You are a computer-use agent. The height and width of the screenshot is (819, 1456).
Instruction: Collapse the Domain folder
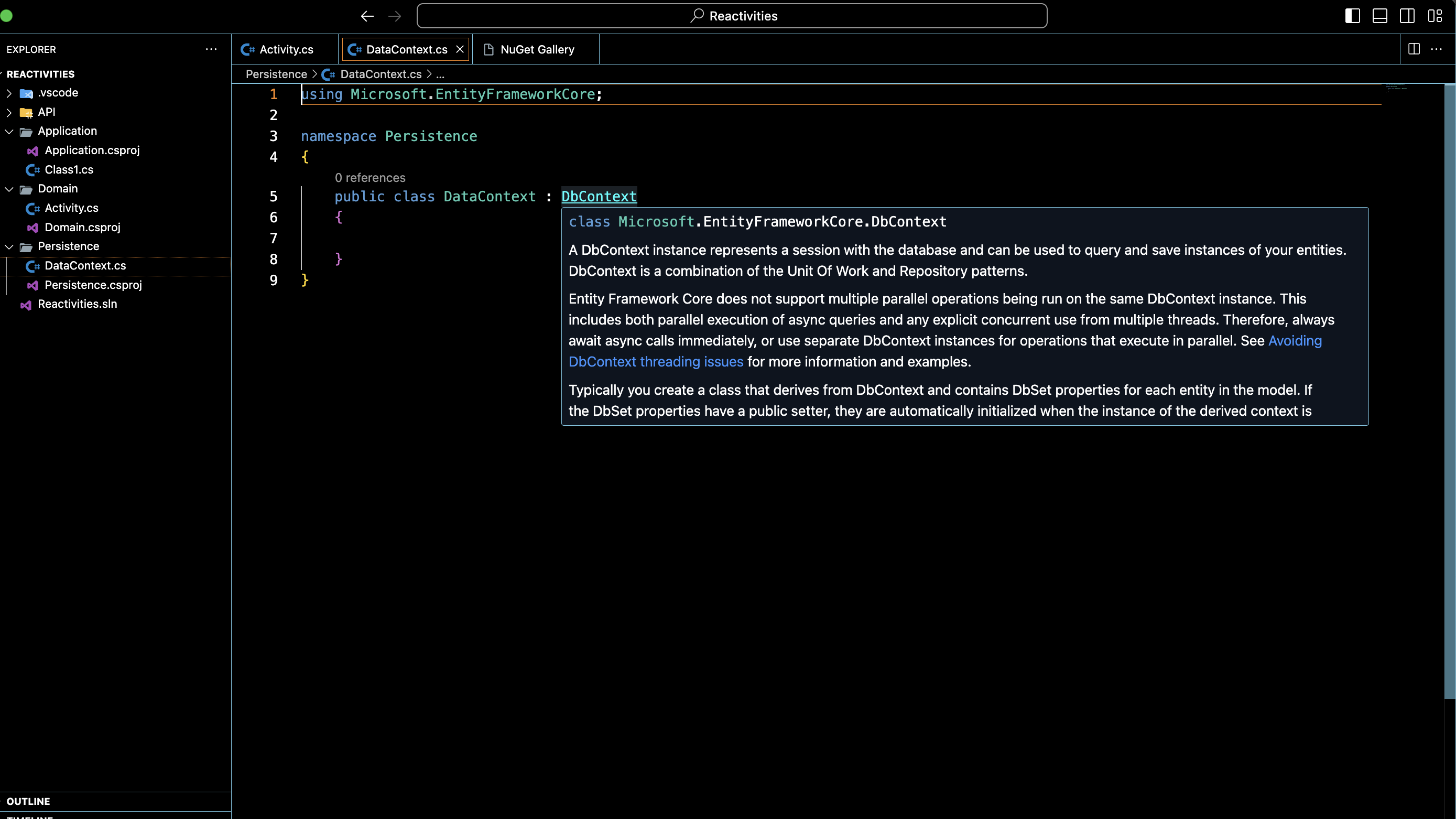click(57, 189)
